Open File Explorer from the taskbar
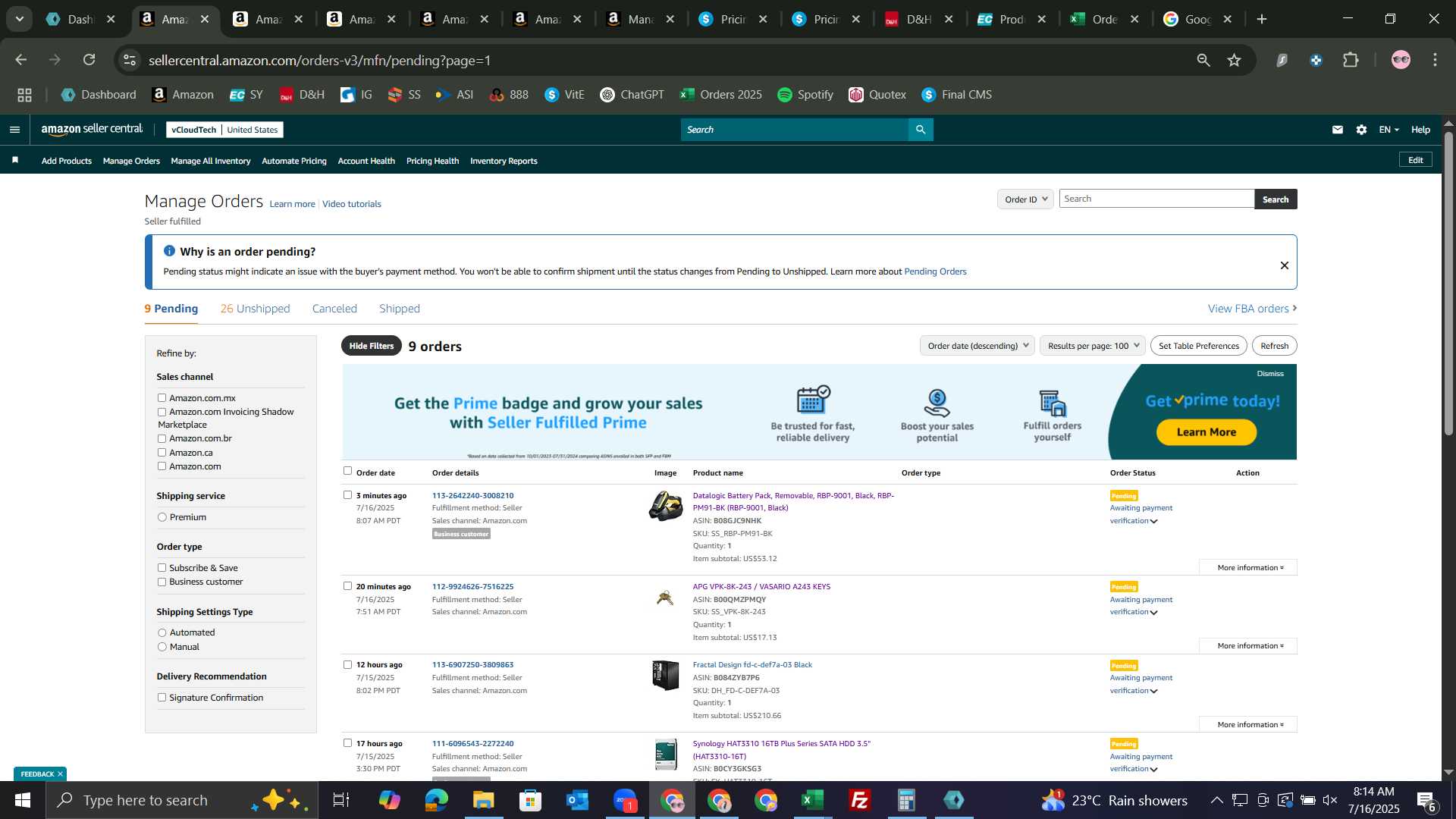1456x819 pixels. click(483, 800)
